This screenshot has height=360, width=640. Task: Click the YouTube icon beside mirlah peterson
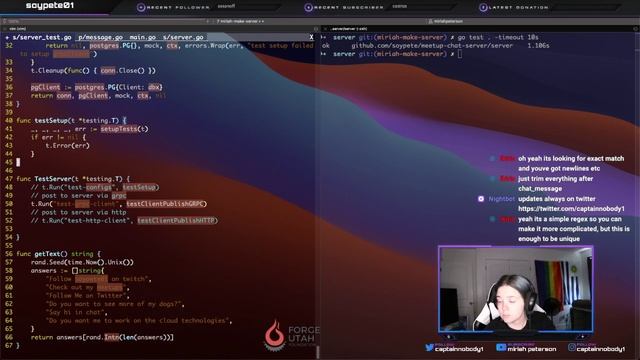pos(501,347)
